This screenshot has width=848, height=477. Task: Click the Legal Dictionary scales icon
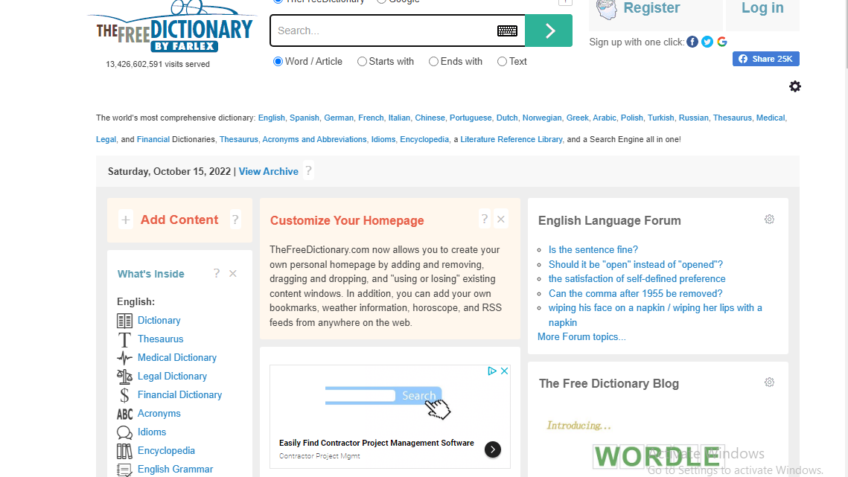(124, 376)
